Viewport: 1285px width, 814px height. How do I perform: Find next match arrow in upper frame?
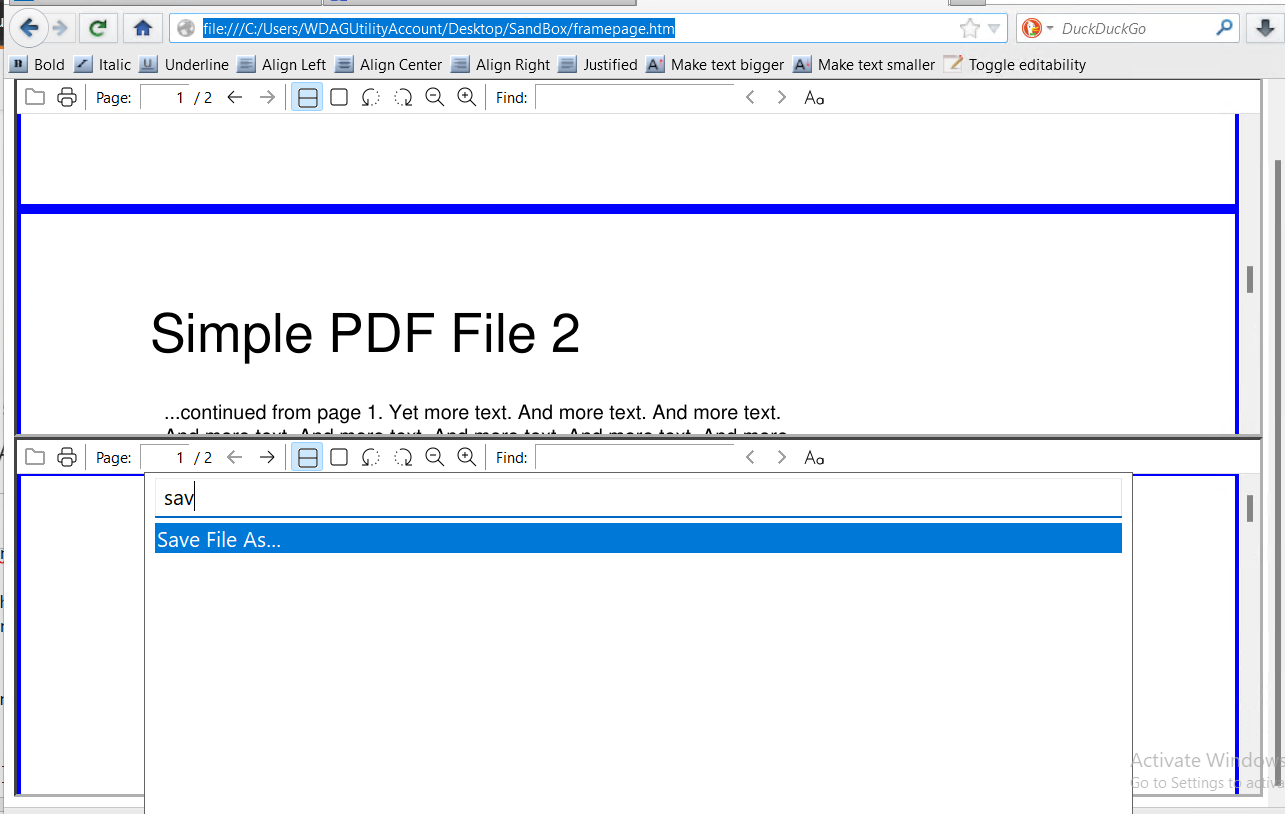[x=782, y=97]
